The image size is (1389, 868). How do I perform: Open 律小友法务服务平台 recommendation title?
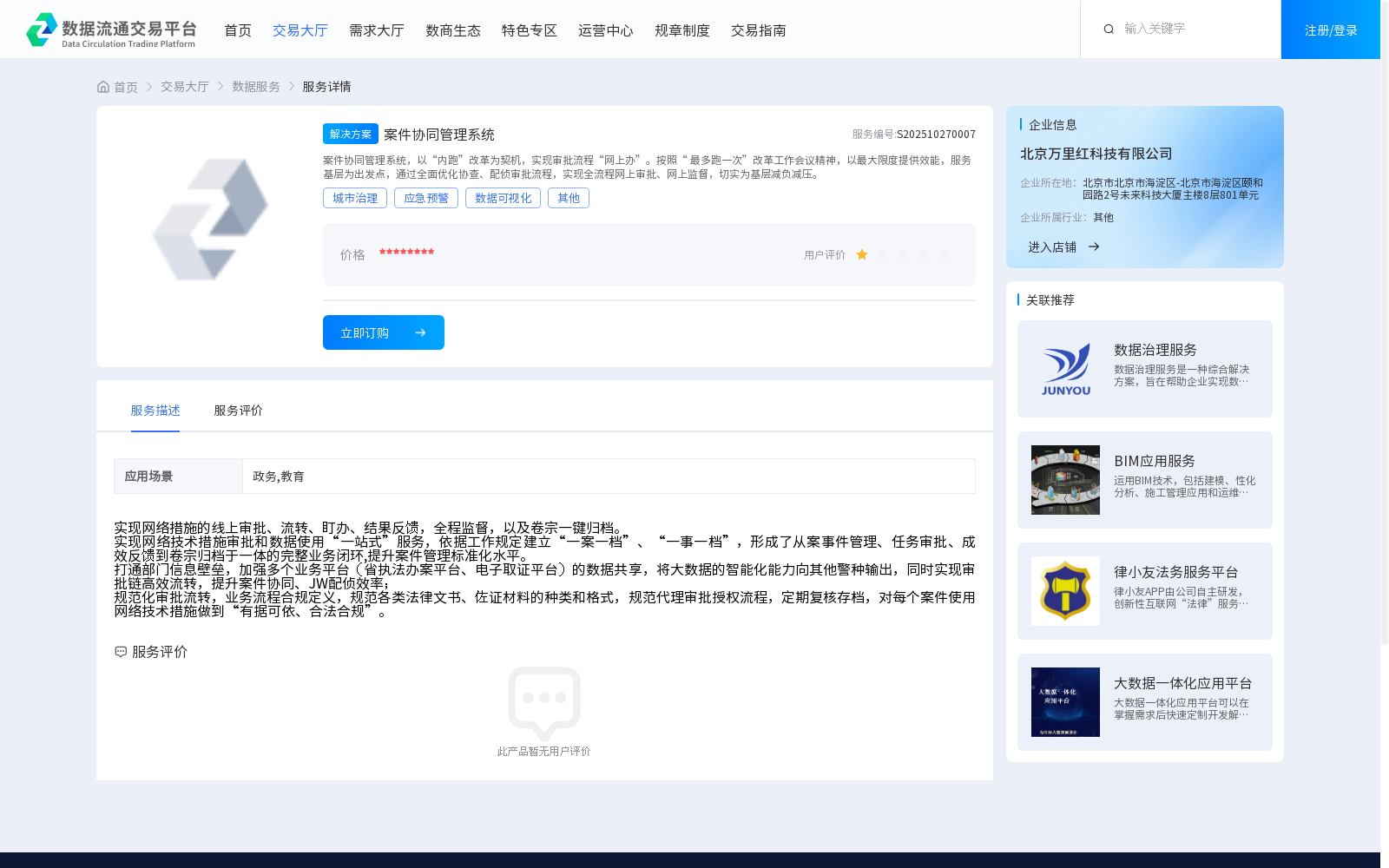coord(1176,572)
